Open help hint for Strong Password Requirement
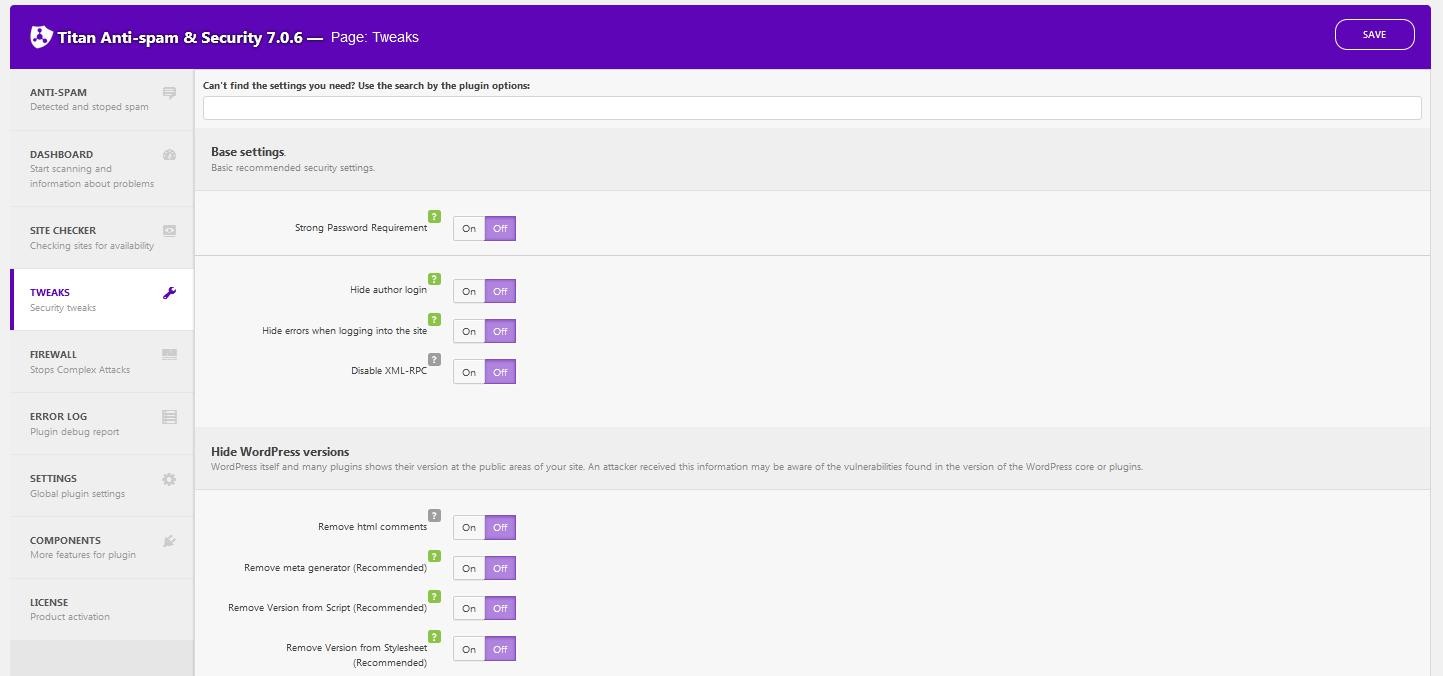 point(434,216)
